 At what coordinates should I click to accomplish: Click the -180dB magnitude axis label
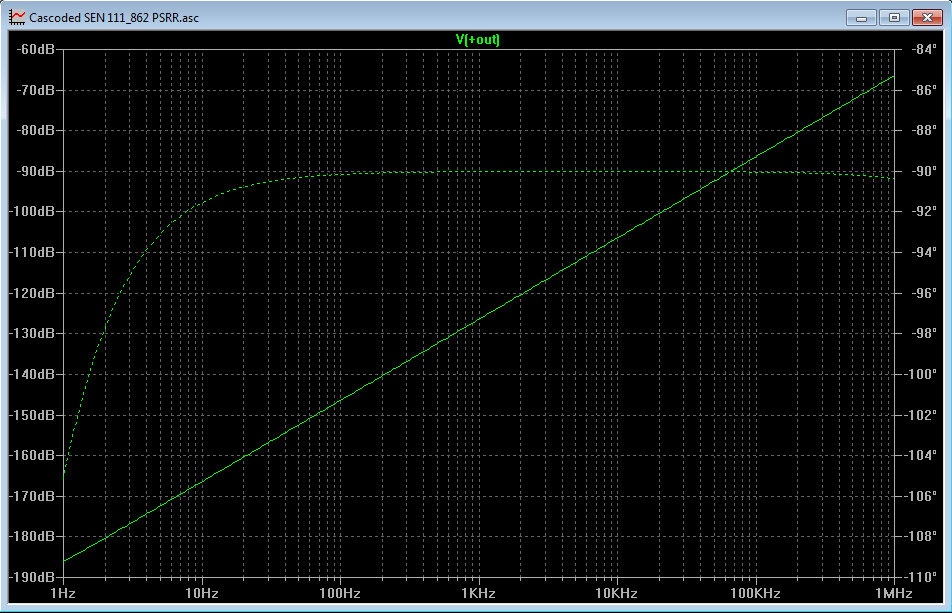click(x=32, y=537)
